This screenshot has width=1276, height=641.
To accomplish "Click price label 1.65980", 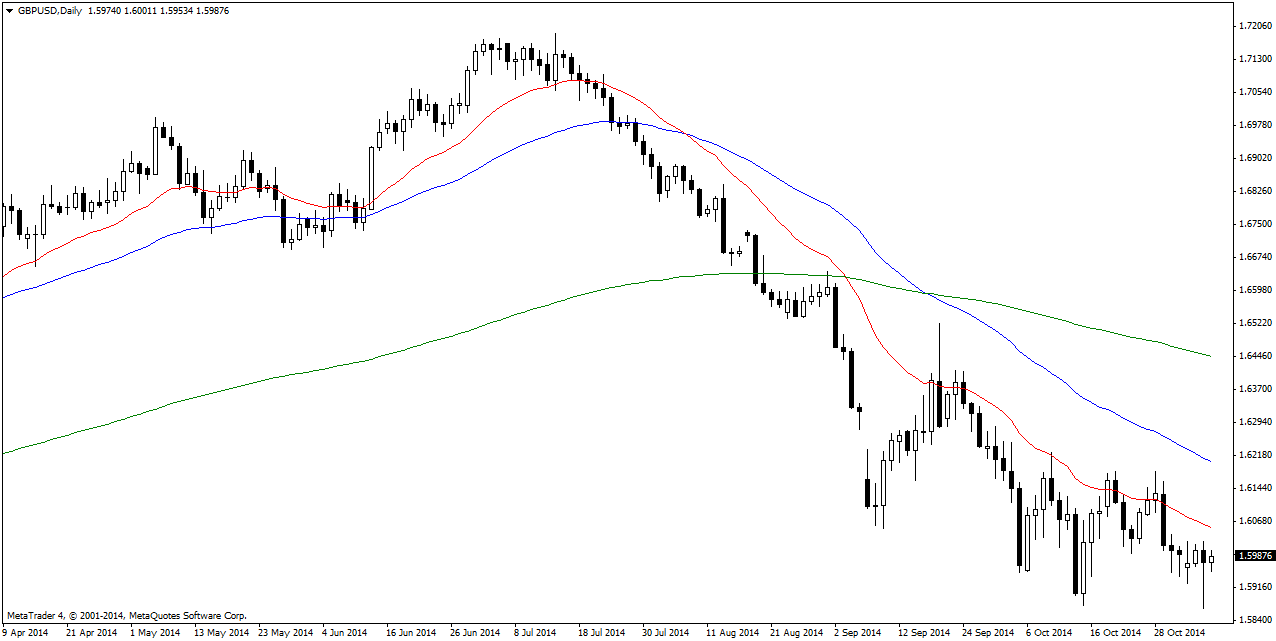I will tap(1255, 289).
